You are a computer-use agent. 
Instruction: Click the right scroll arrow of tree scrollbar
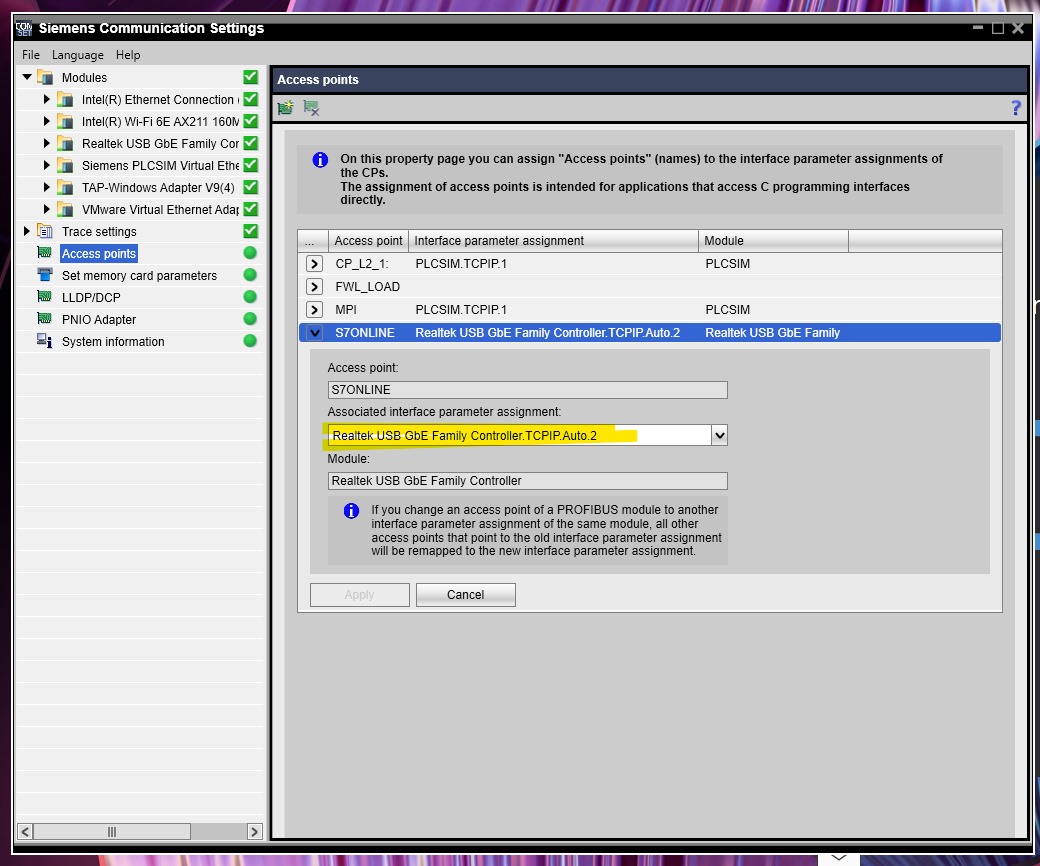pos(254,832)
